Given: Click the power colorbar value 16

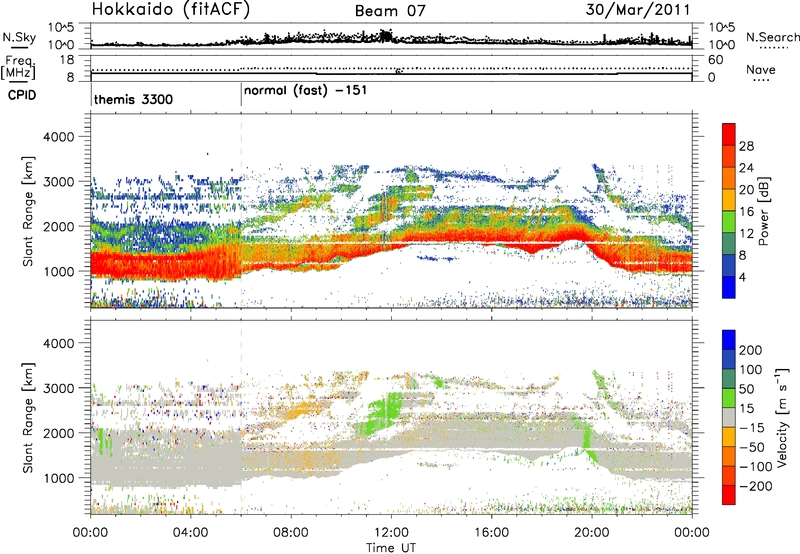Looking at the screenshot, I should 746,212.
